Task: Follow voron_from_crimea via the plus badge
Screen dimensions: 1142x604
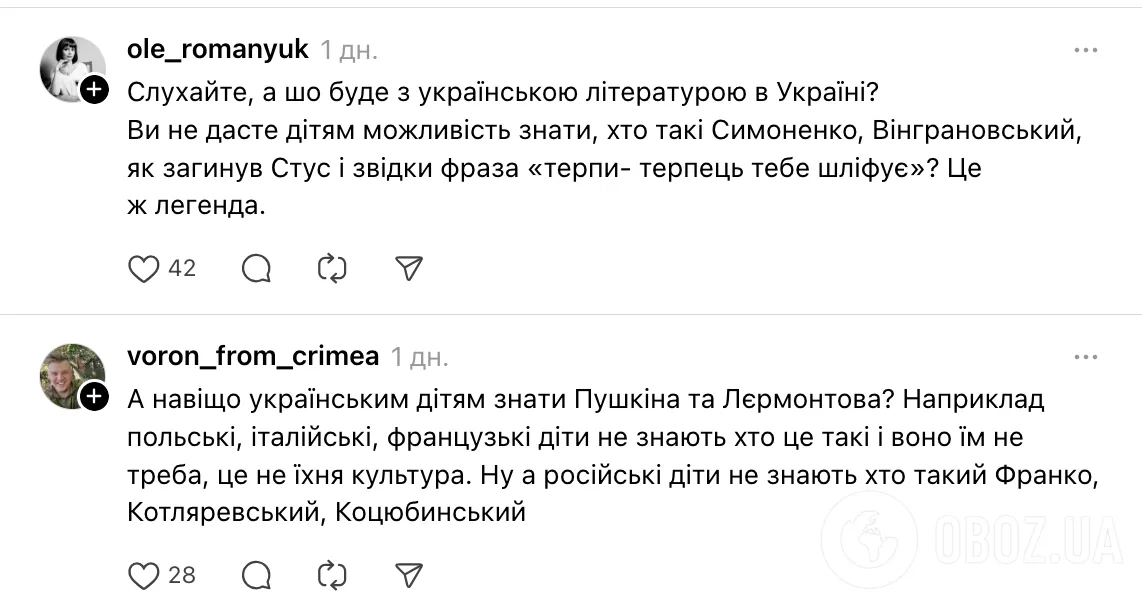Action: (x=93, y=397)
